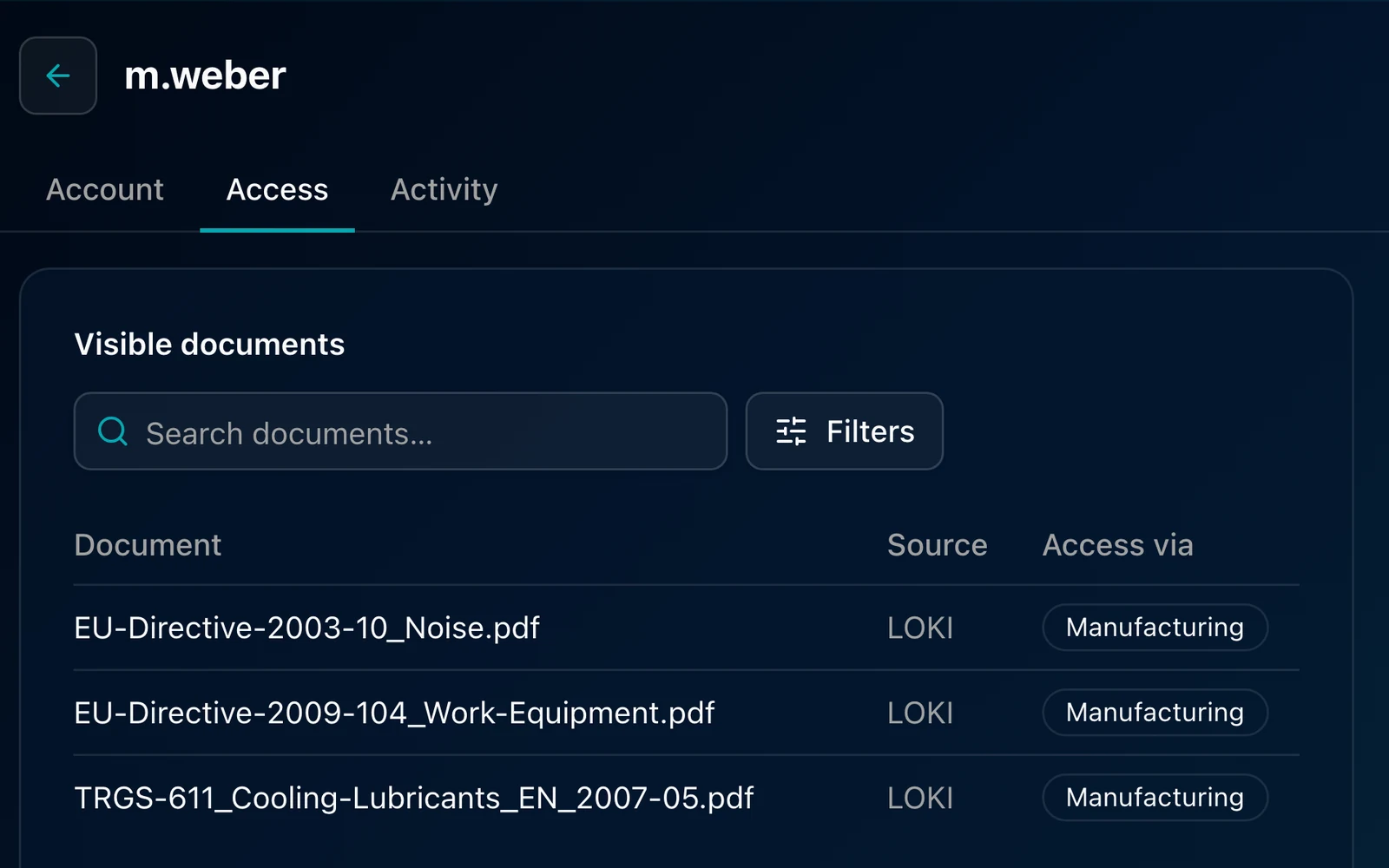Click Manufacturing tag in Work-Equipment.pdf row
Image resolution: width=1389 pixels, height=868 pixels.
click(1155, 713)
